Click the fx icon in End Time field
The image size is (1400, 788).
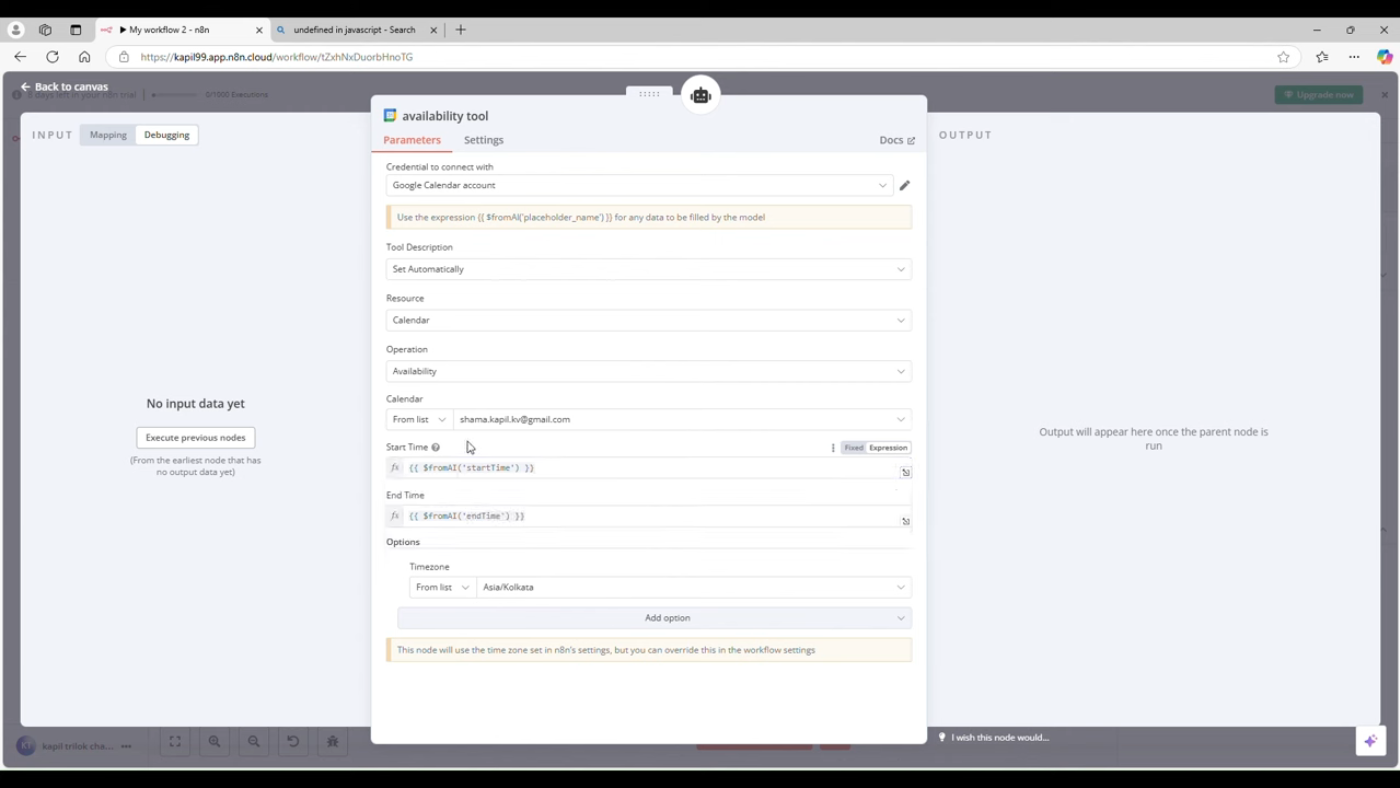pos(395,516)
